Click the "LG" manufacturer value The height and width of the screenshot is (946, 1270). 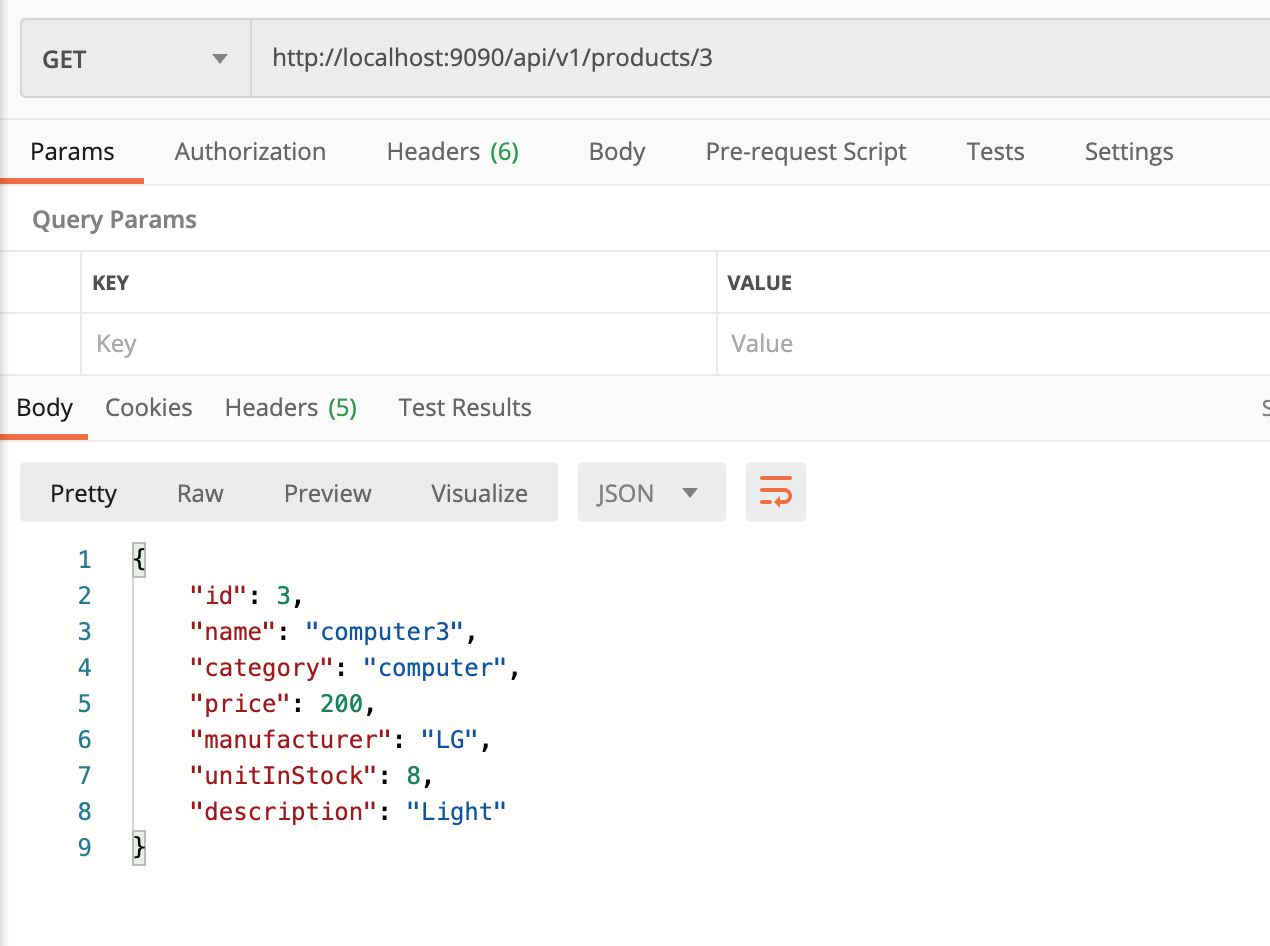pos(450,740)
